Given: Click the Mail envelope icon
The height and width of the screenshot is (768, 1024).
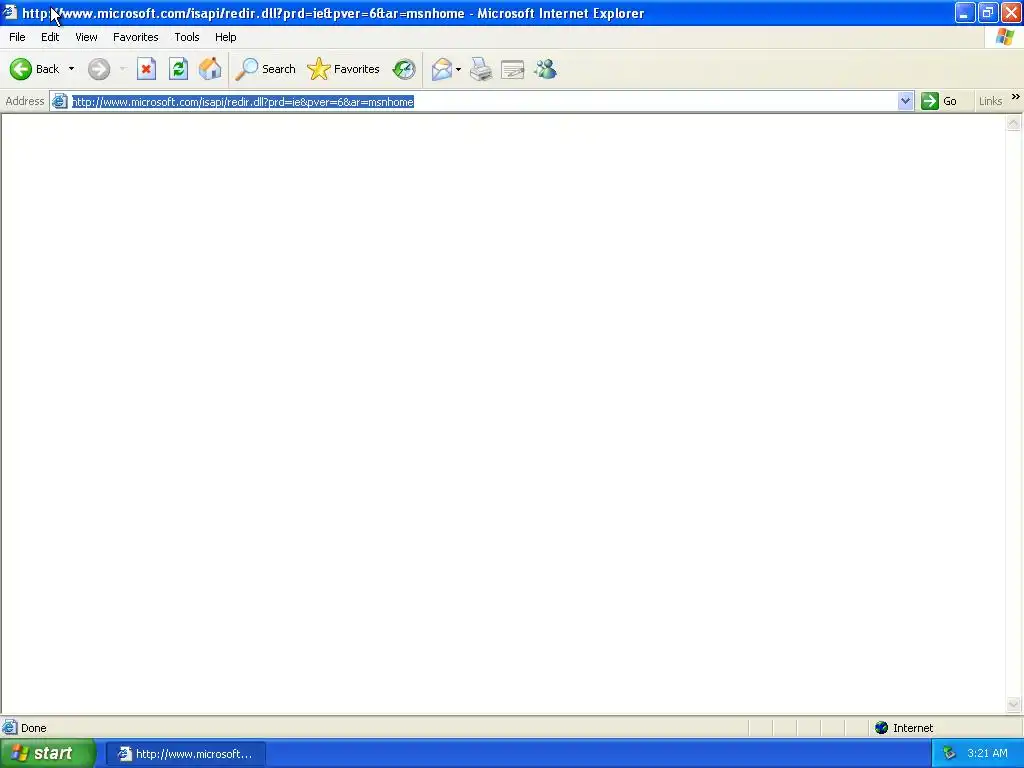Looking at the screenshot, I should 442,69.
